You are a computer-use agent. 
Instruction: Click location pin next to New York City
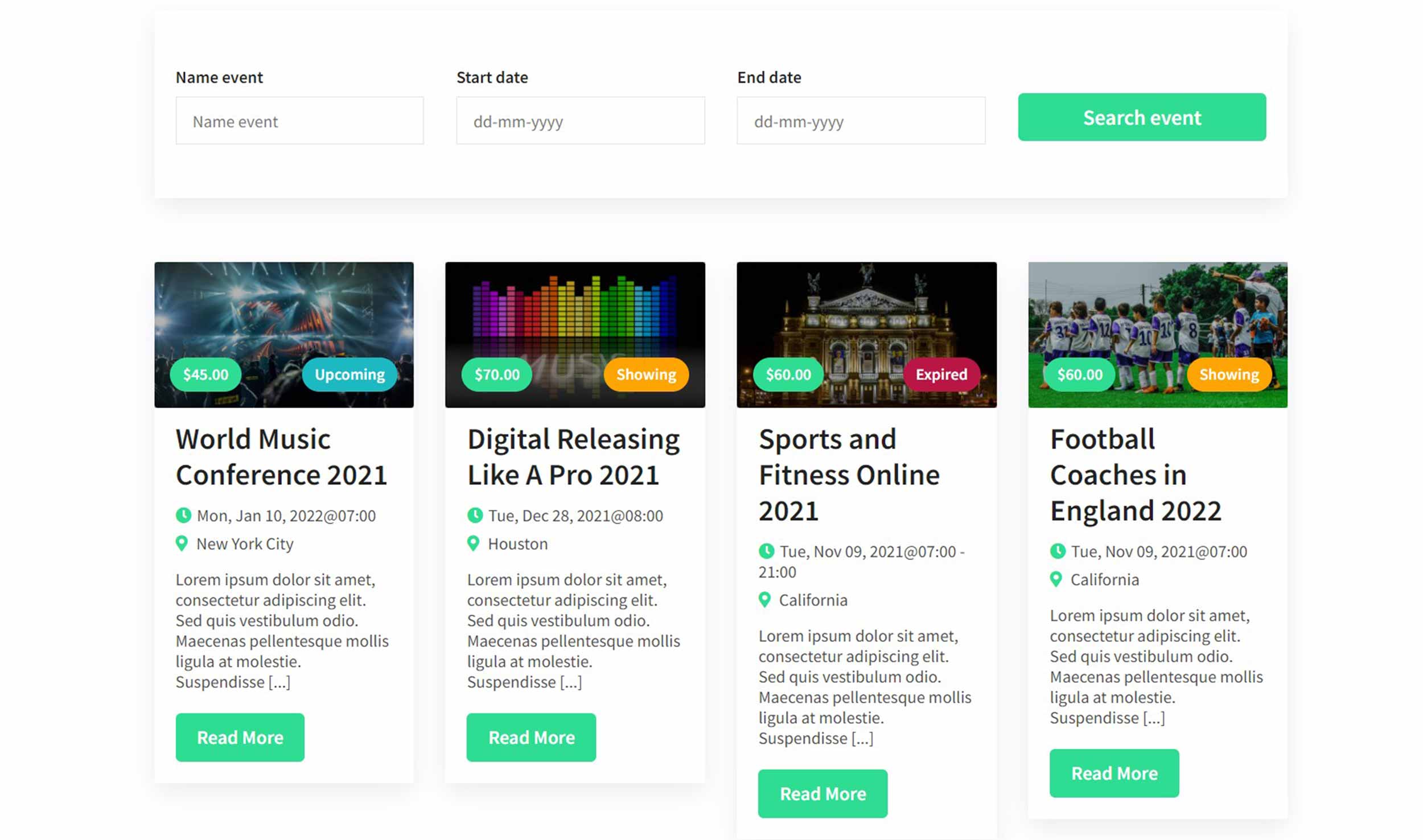pos(182,543)
